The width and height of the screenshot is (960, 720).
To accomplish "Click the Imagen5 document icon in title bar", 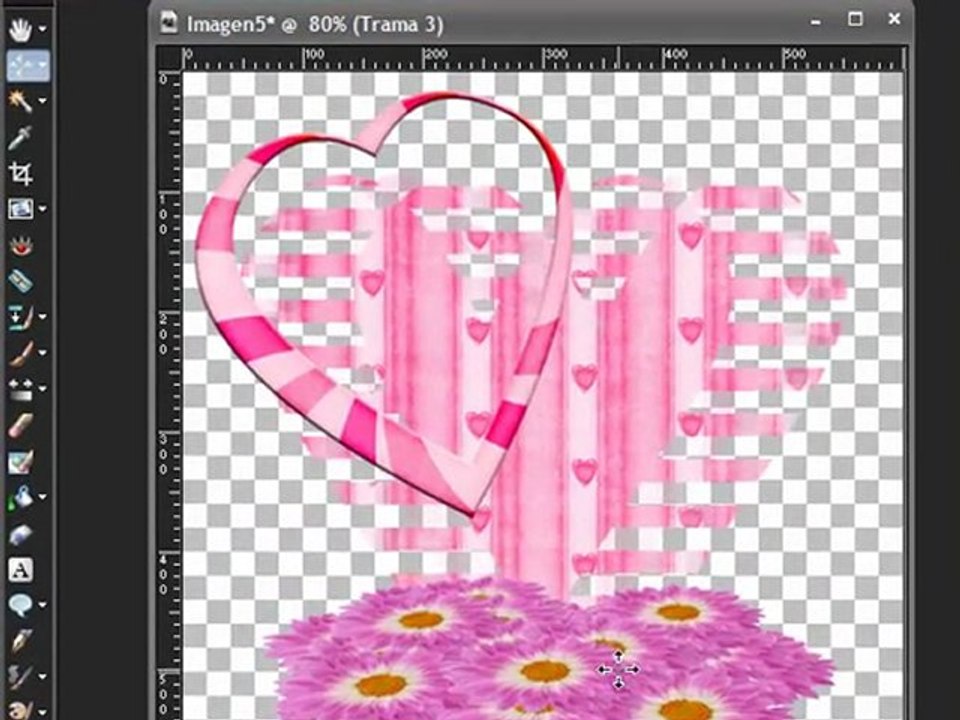I will point(168,23).
